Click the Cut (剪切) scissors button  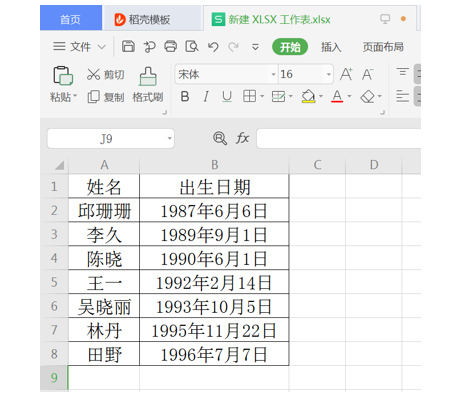pos(105,74)
